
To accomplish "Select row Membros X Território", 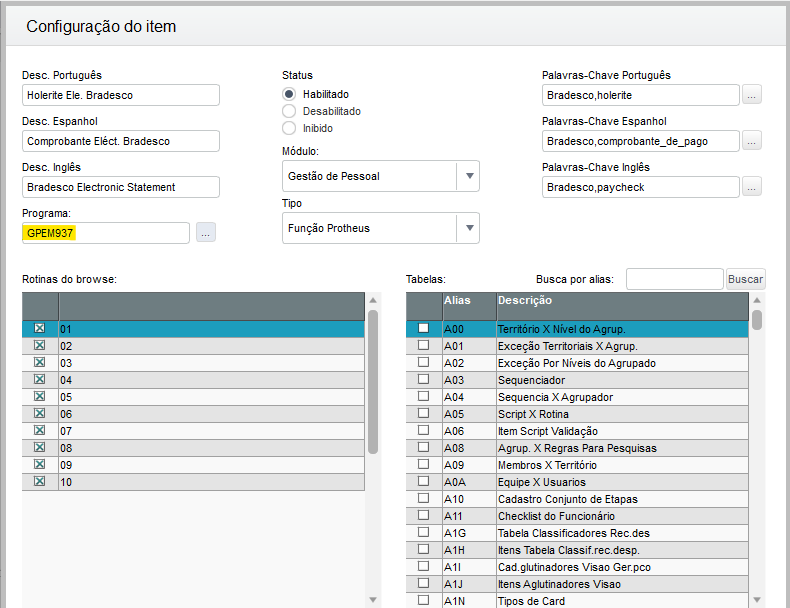I will pos(577,465).
